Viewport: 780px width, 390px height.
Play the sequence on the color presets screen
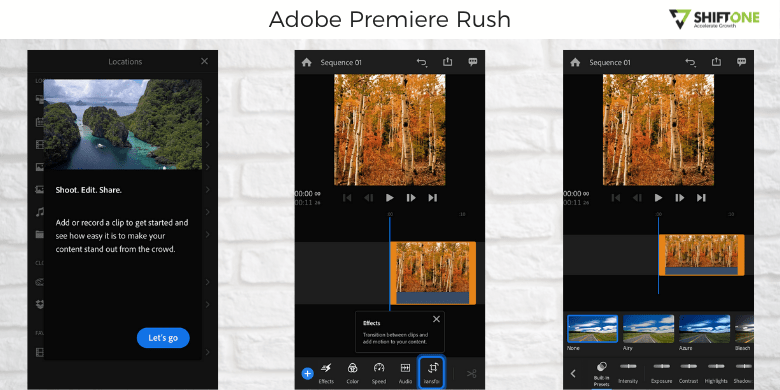pos(658,197)
